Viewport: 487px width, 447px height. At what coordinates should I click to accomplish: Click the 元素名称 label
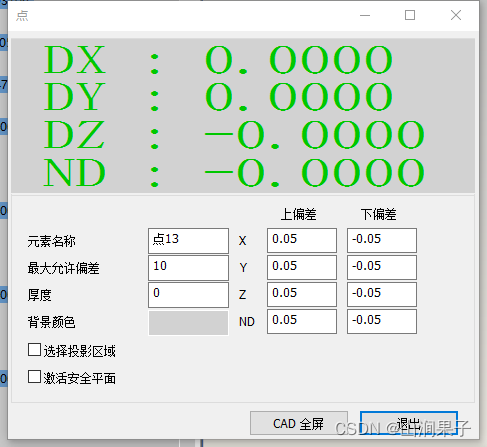(x=51, y=241)
